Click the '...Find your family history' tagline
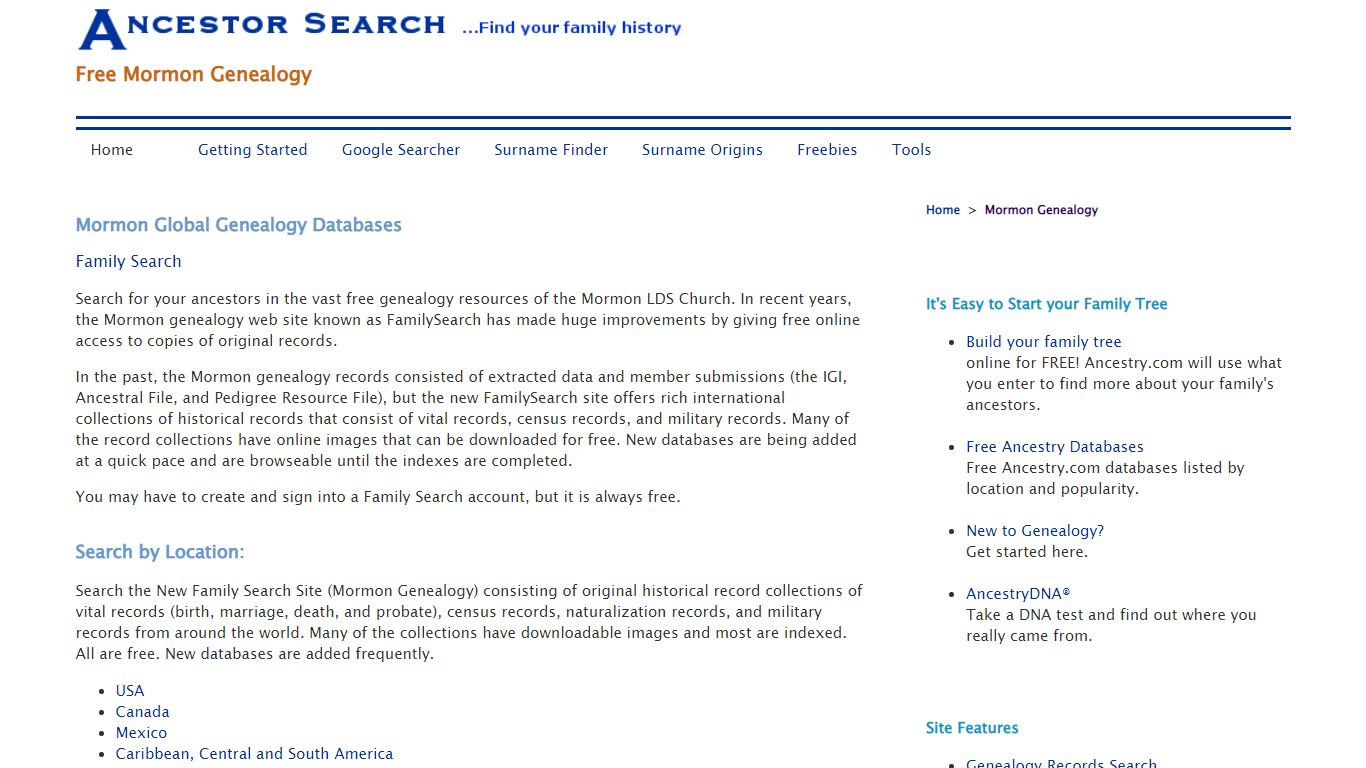Viewport: 1366px width, 768px height. pyautogui.click(x=571, y=28)
